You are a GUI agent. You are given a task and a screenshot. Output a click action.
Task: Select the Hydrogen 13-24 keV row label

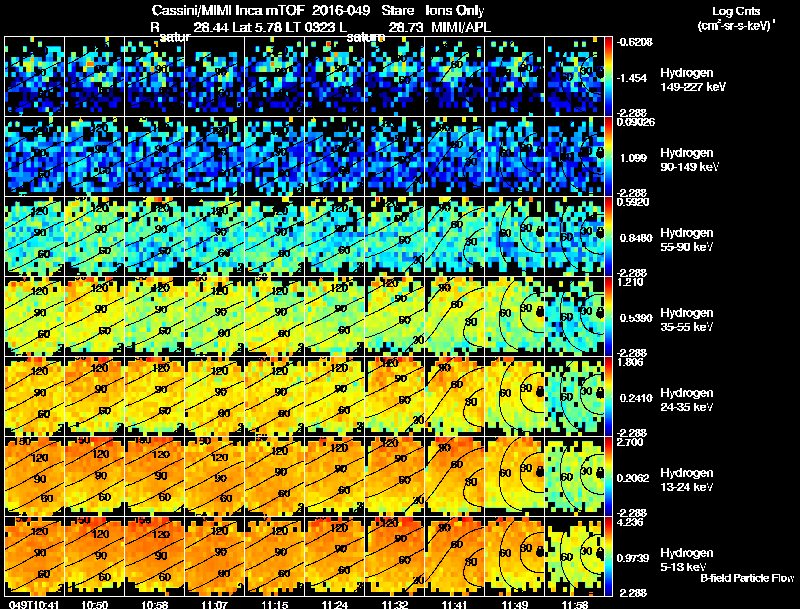tap(687, 480)
